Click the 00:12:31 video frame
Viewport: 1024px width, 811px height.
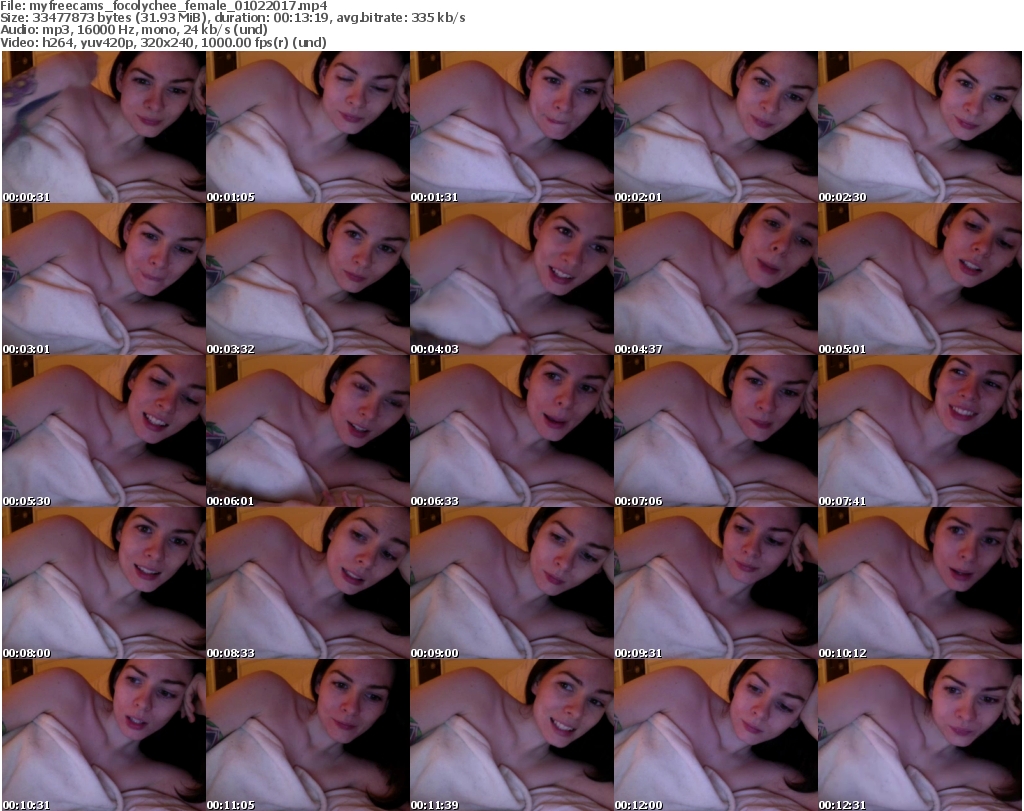pyautogui.click(x=920, y=735)
